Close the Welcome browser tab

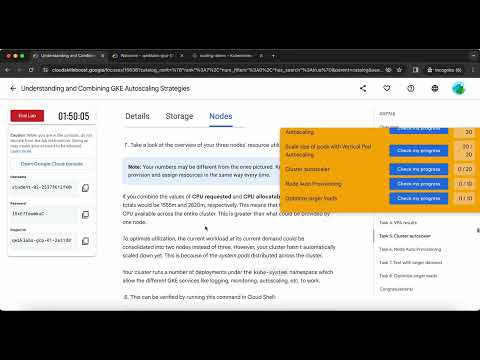click(182, 56)
